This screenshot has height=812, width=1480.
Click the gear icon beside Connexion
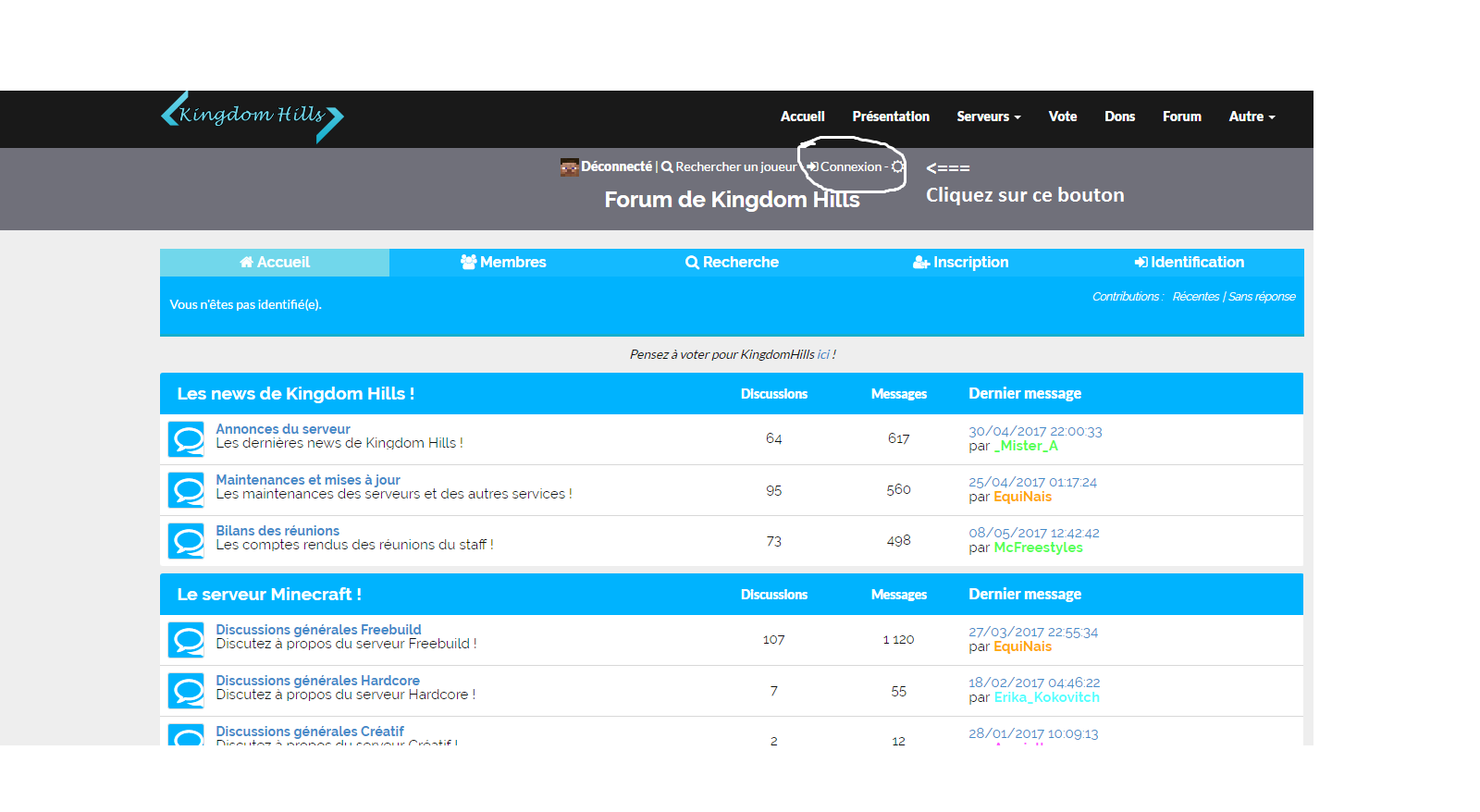click(x=897, y=167)
